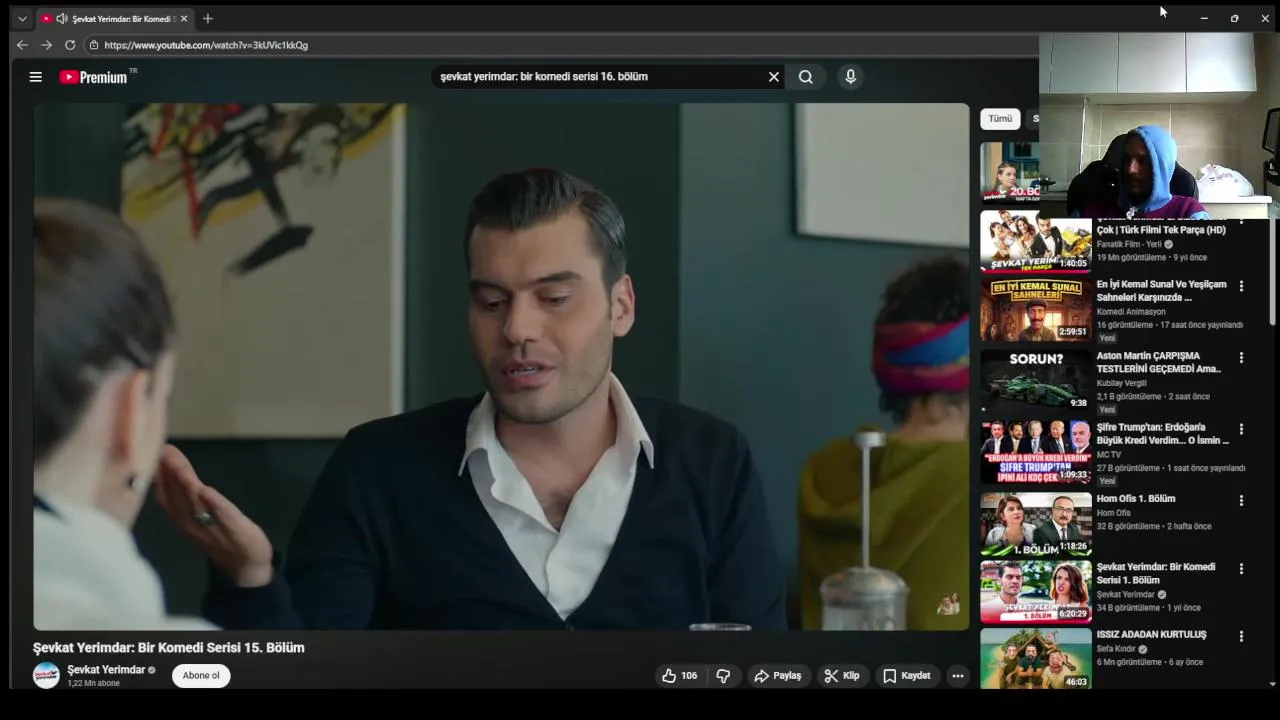Go back in browser history
This screenshot has width=1280, height=720.
pos(22,45)
